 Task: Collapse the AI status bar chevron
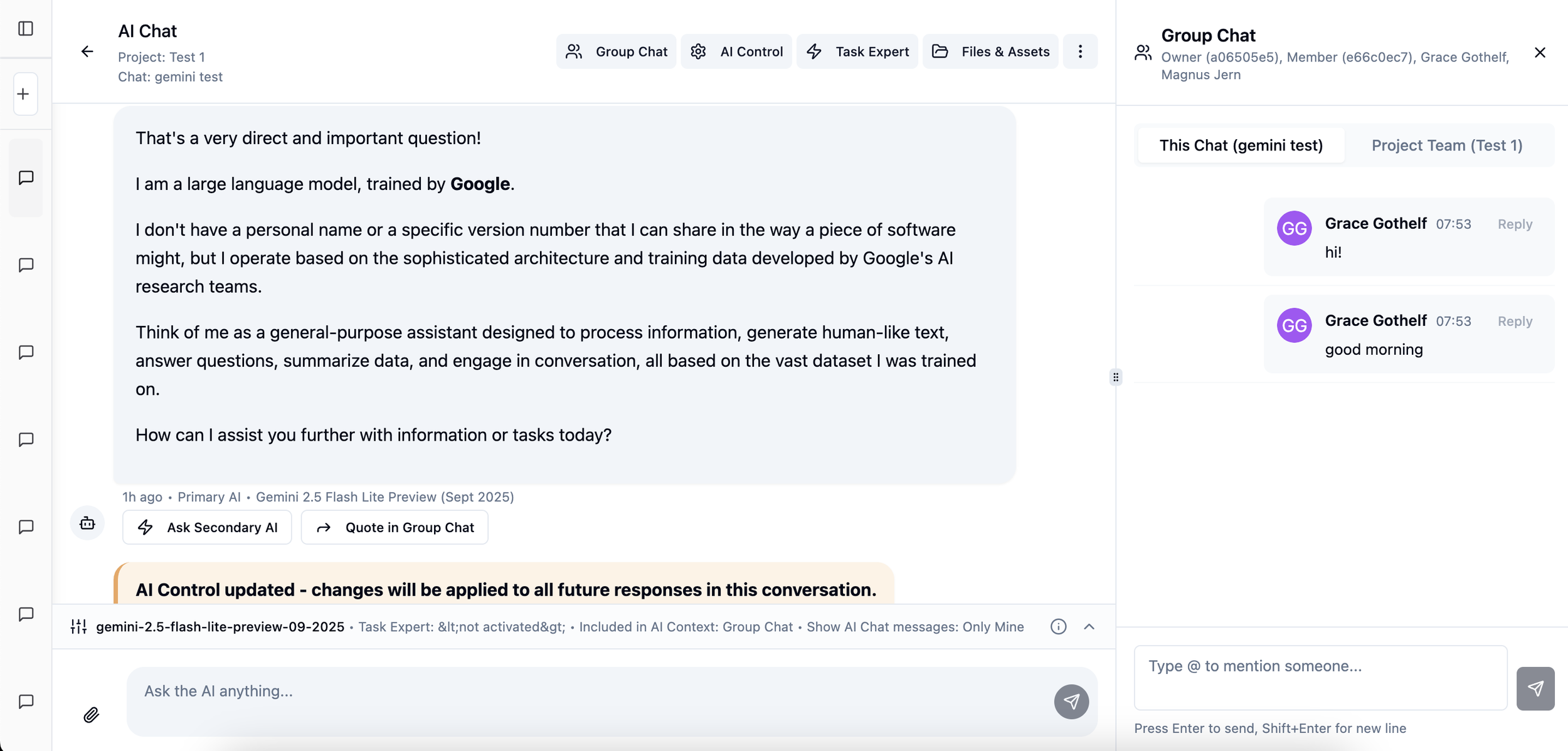click(1089, 626)
